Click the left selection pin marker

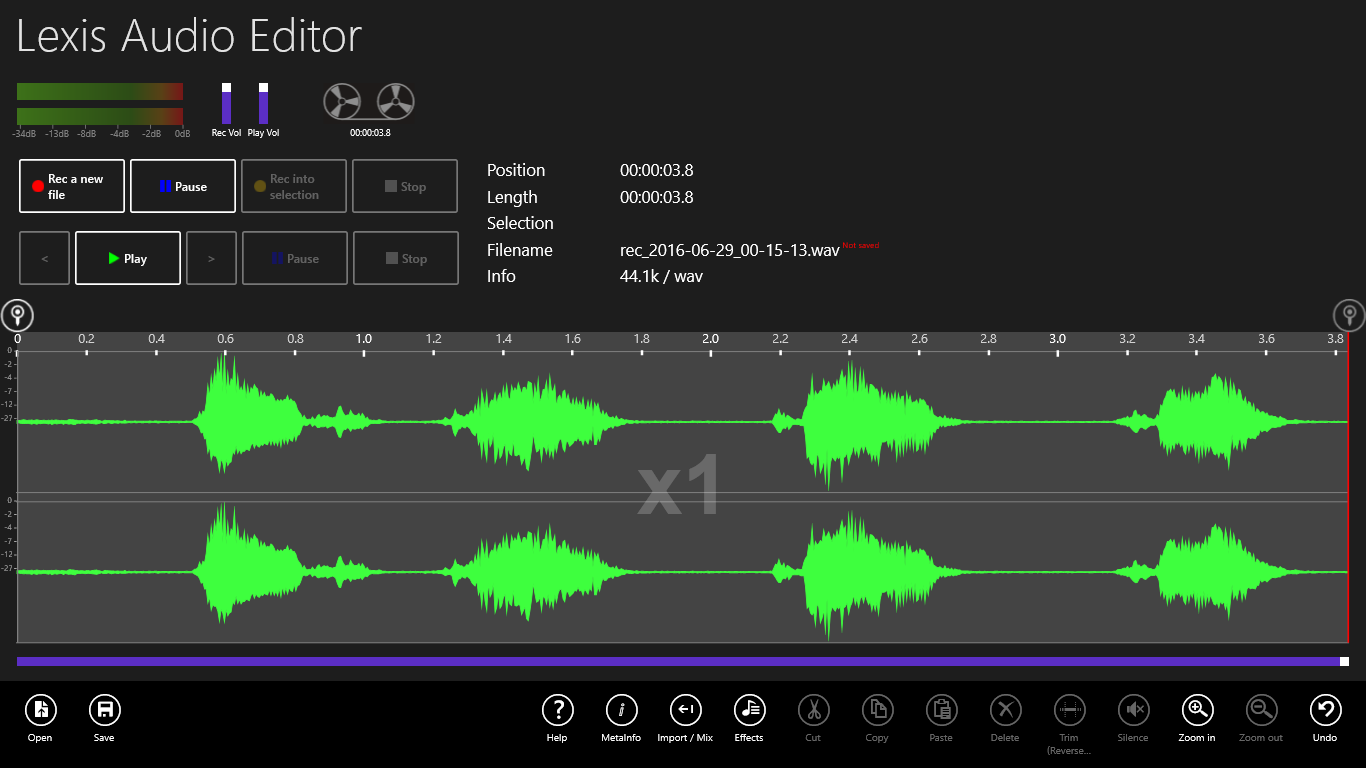17,315
